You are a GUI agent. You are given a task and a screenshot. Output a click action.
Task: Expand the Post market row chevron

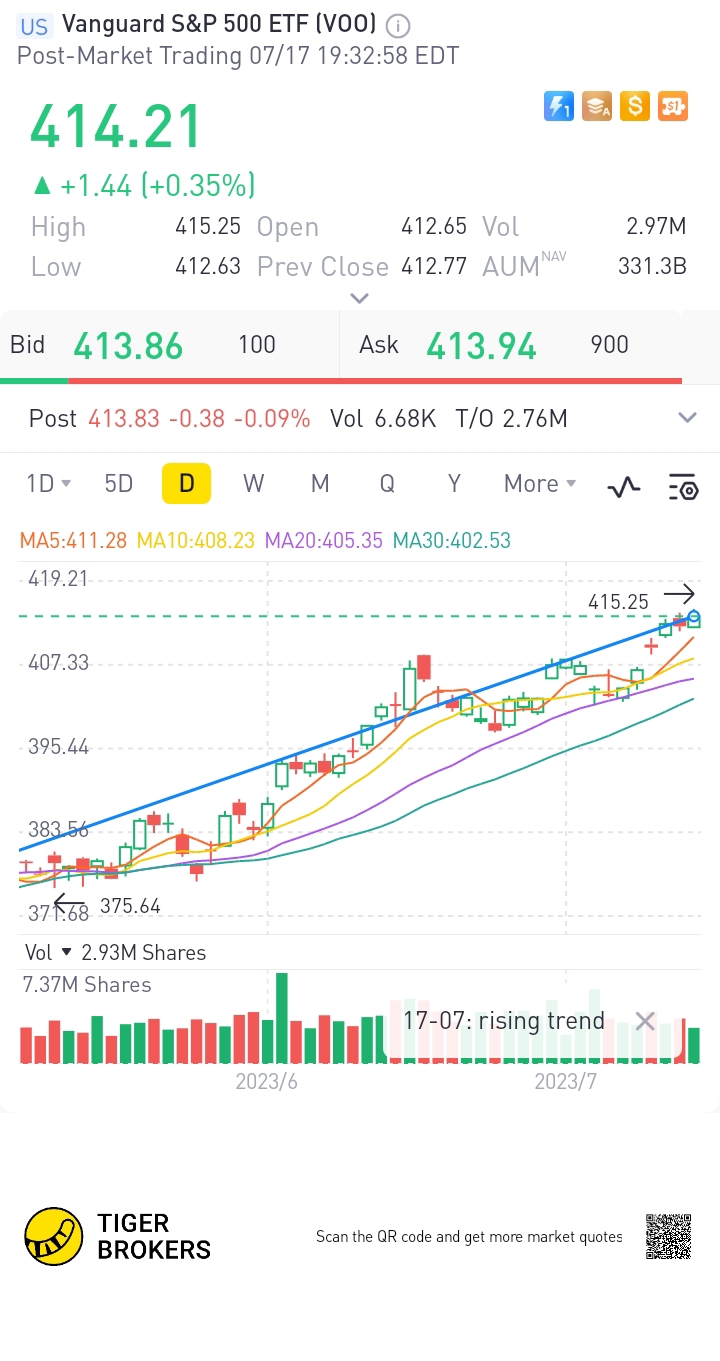[x=687, y=418]
